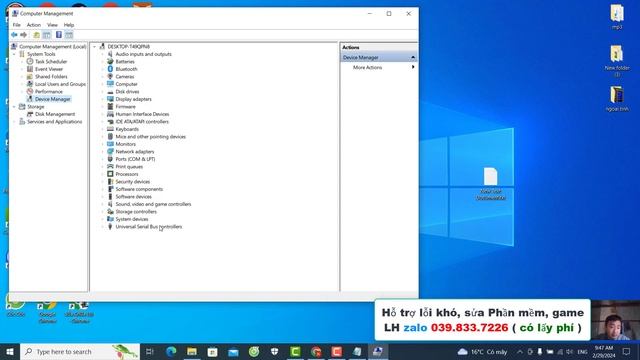Select the Computer device category
This screenshot has width=640, height=360.
[127, 84]
